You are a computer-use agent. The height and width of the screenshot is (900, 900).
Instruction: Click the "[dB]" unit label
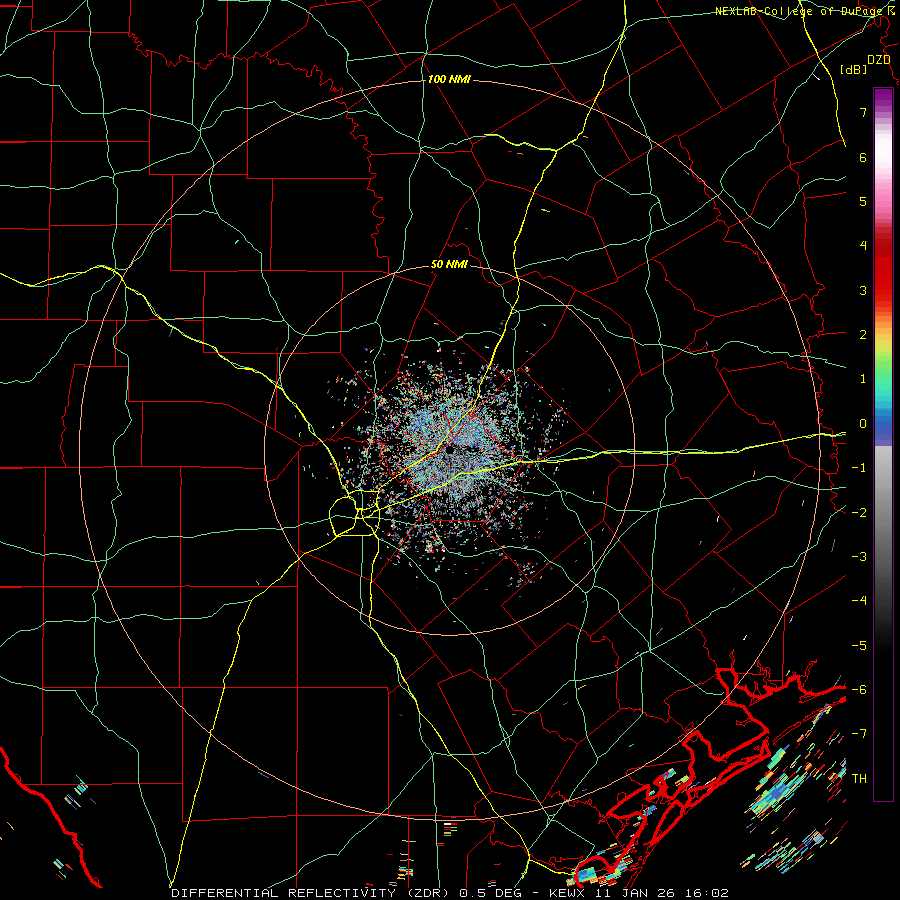[854, 69]
